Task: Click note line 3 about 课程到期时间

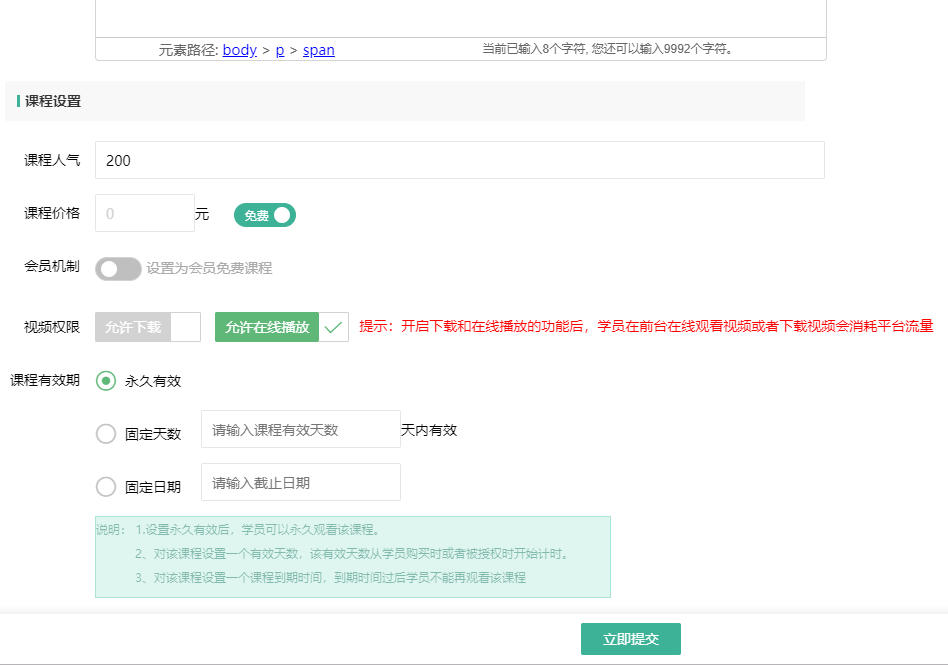Action: (x=330, y=577)
